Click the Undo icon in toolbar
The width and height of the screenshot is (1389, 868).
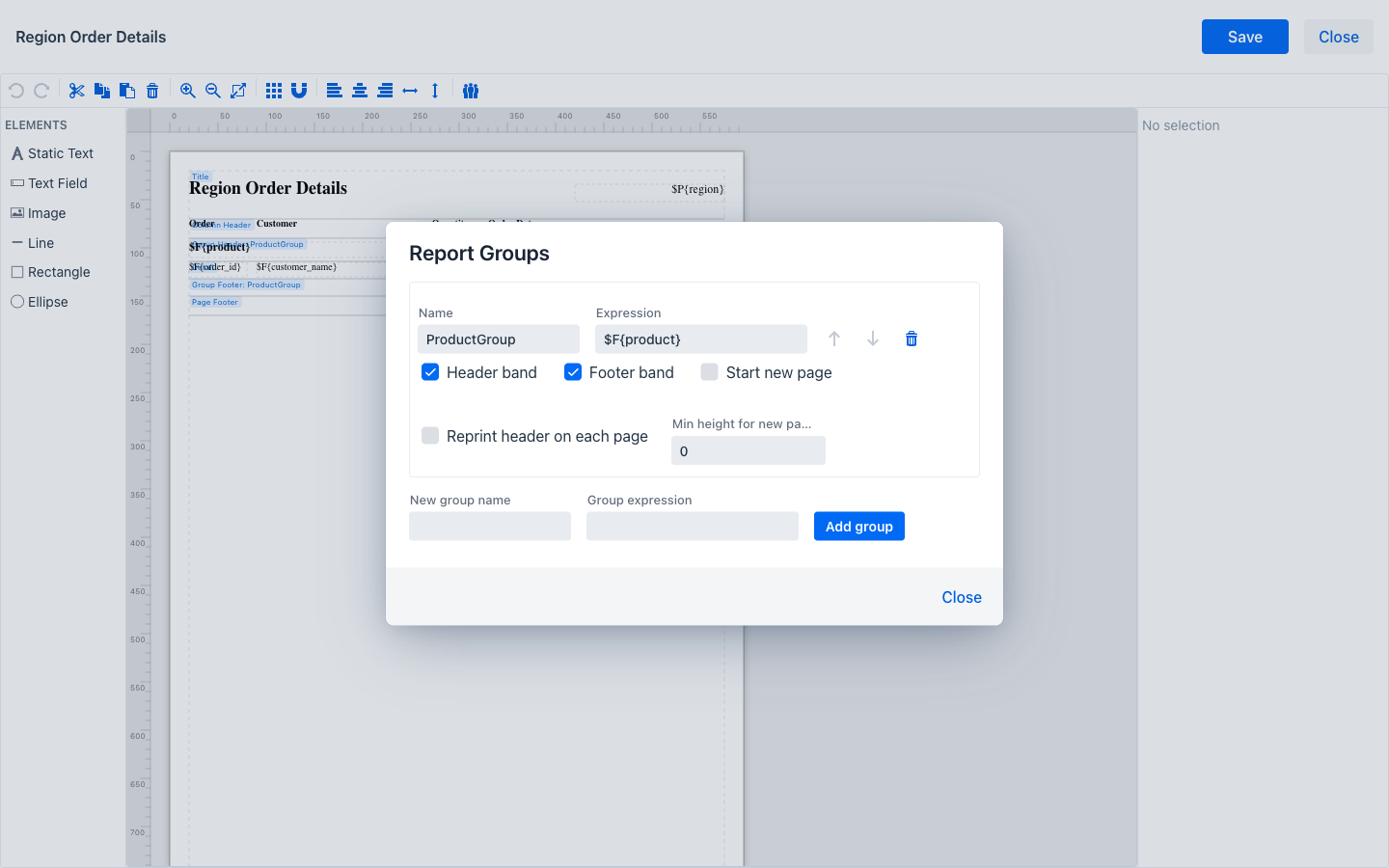(x=16, y=91)
